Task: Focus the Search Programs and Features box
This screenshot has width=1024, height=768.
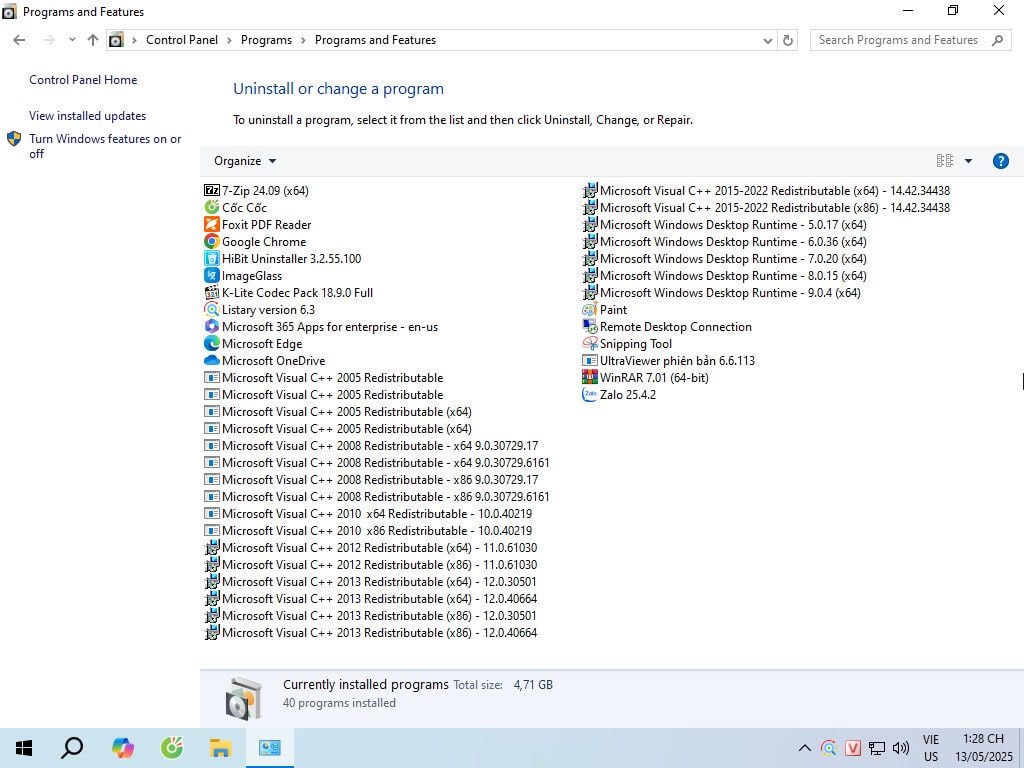Action: pyautogui.click(x=910, y=40)
